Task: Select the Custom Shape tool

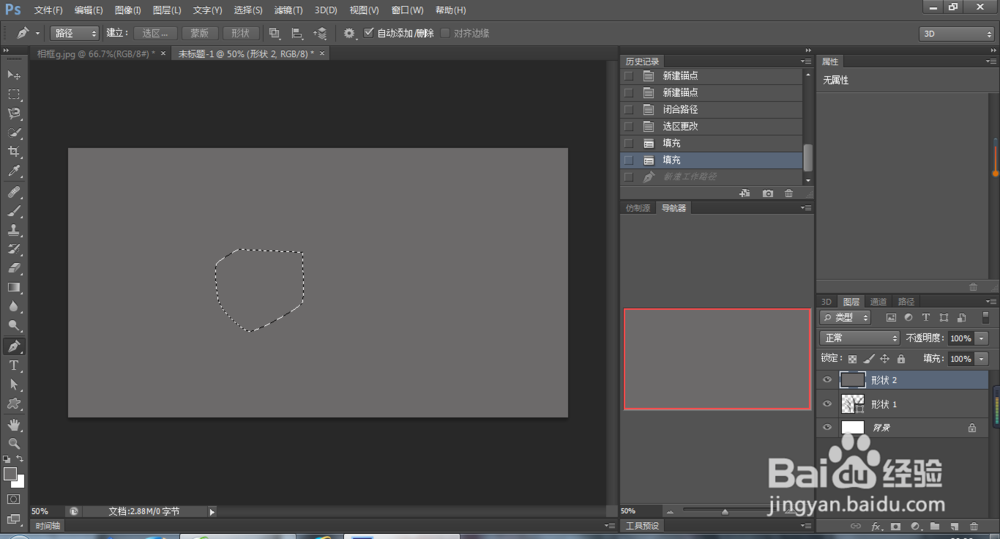Action: [13, 404]
